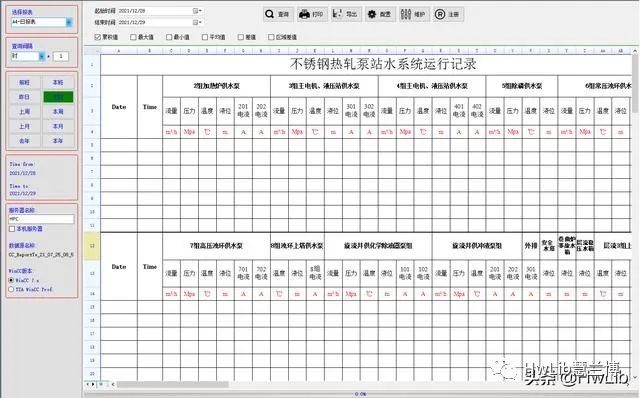Enable the 最小值 checkbox

point(169,37)
